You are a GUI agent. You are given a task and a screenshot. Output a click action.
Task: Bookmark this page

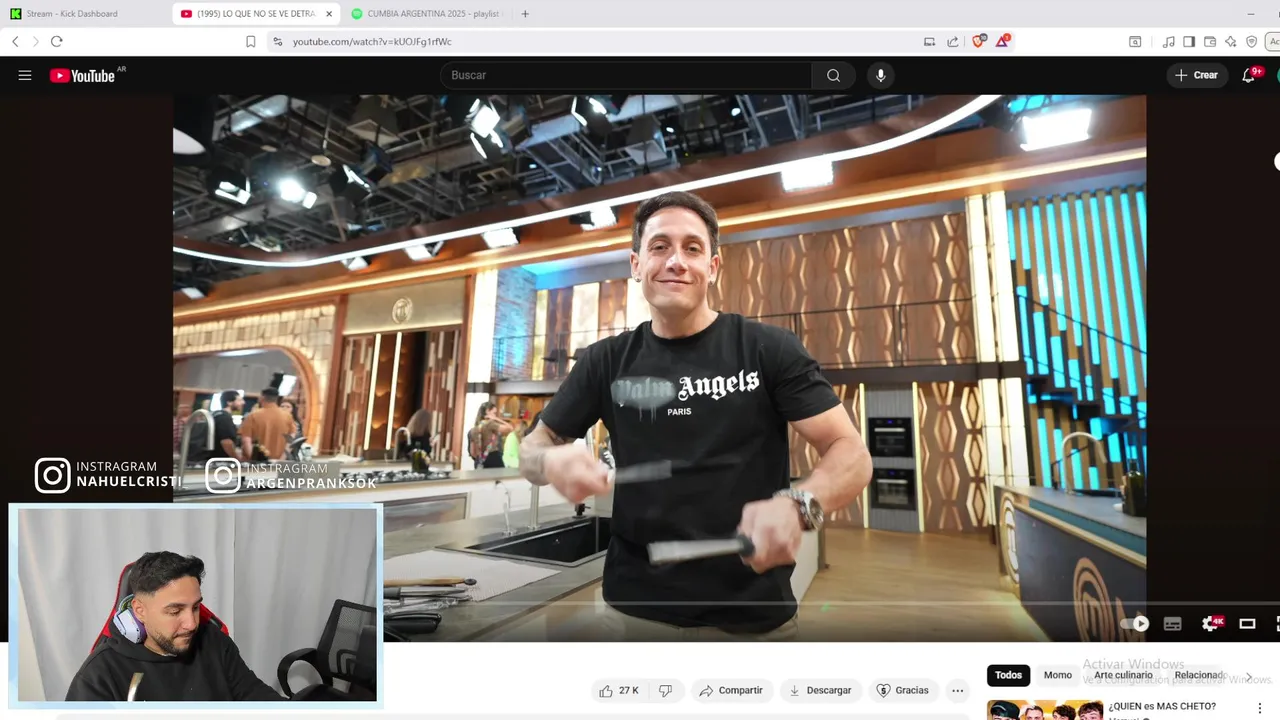[250, 41]
